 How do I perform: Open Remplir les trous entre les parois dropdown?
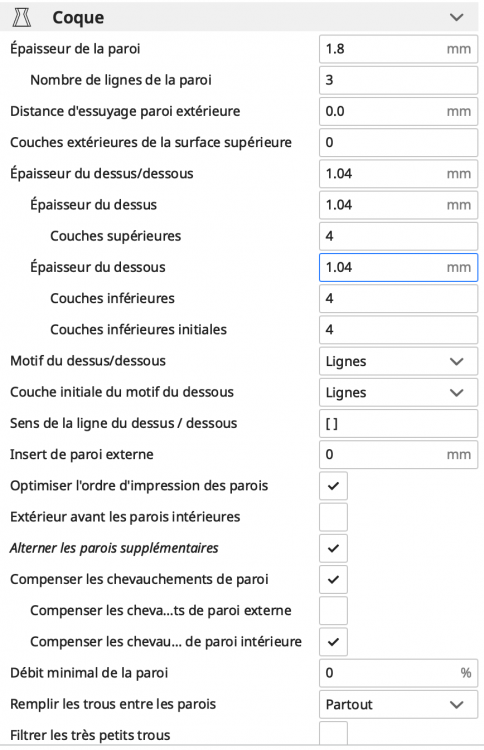click(x=398, y=705)
